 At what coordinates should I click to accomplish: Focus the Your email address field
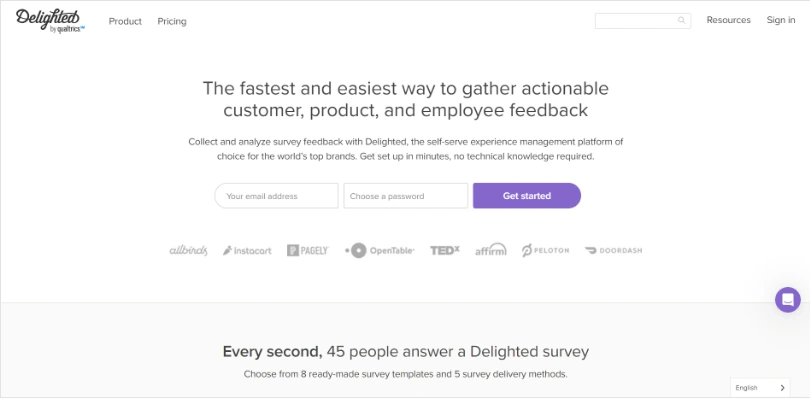tap(276, 196)
